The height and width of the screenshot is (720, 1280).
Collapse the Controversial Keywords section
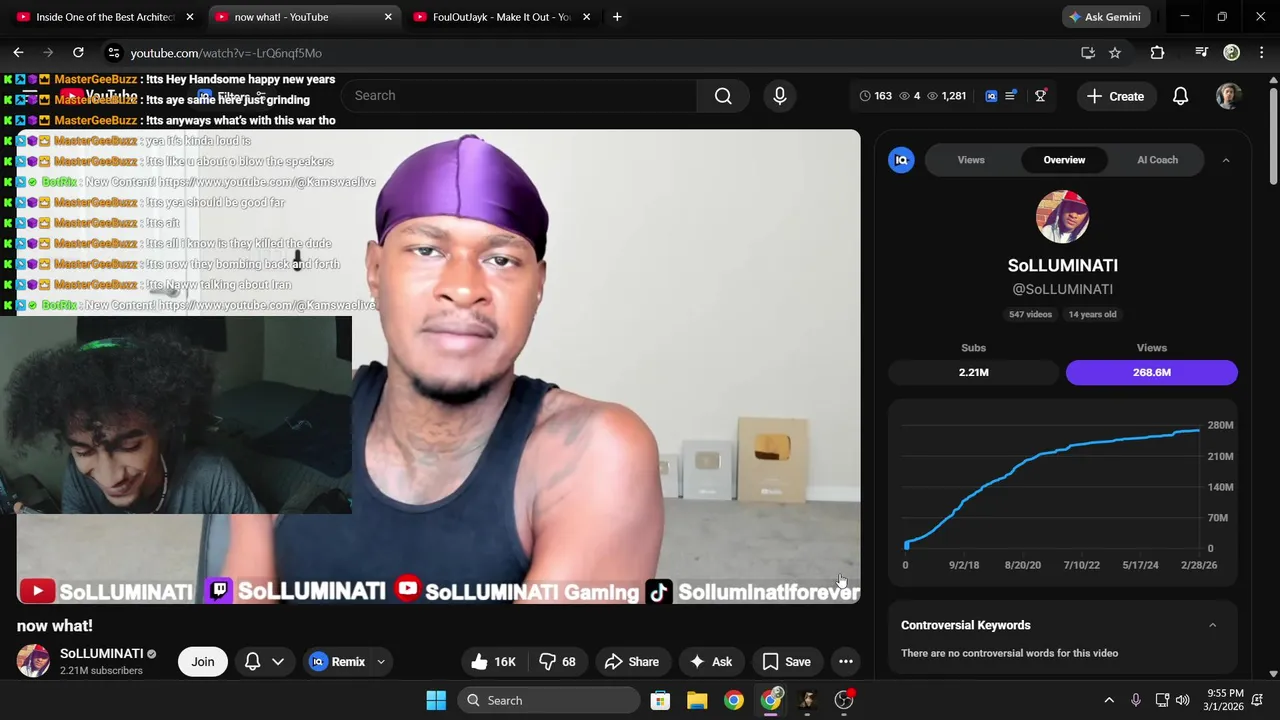1212,625
